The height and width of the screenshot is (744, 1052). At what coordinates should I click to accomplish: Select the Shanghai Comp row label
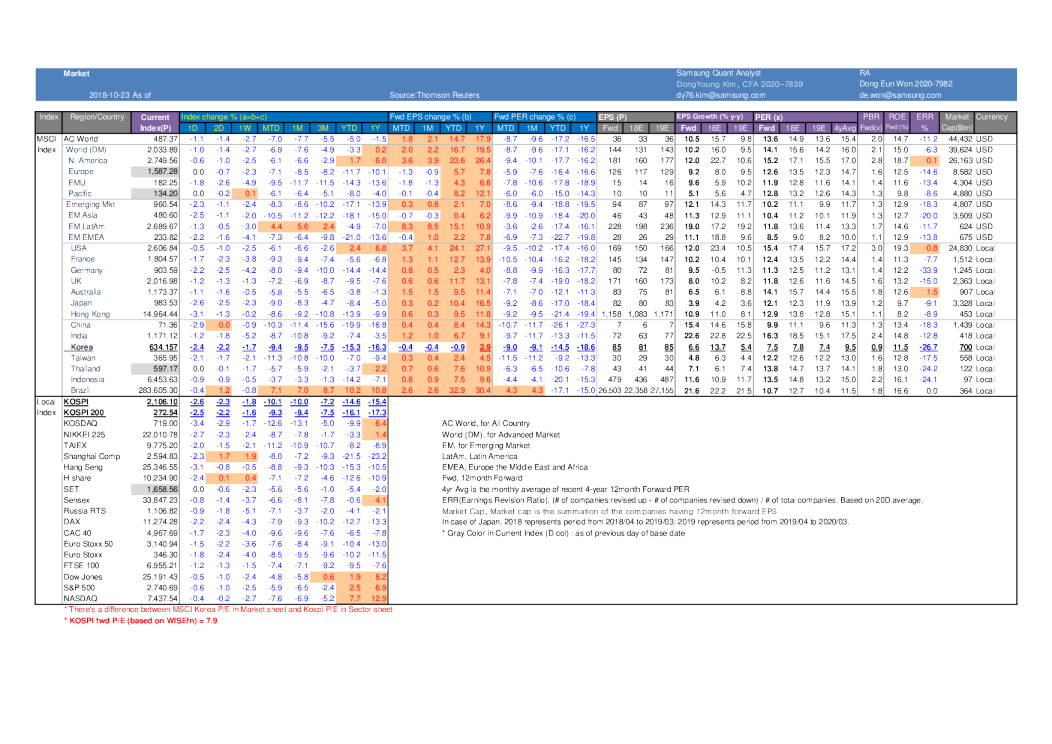92,455
